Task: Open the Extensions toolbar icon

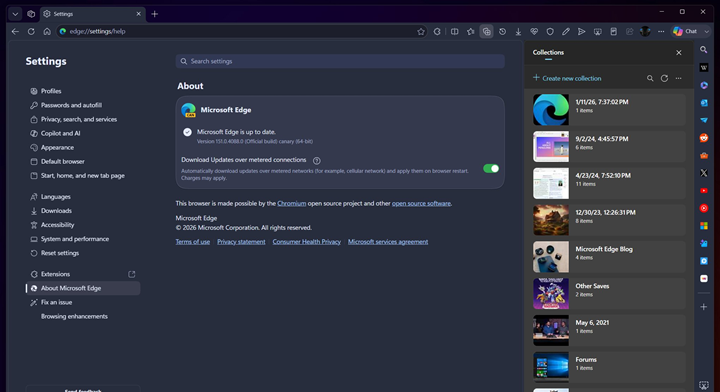Action: click(x=437, y=31)
